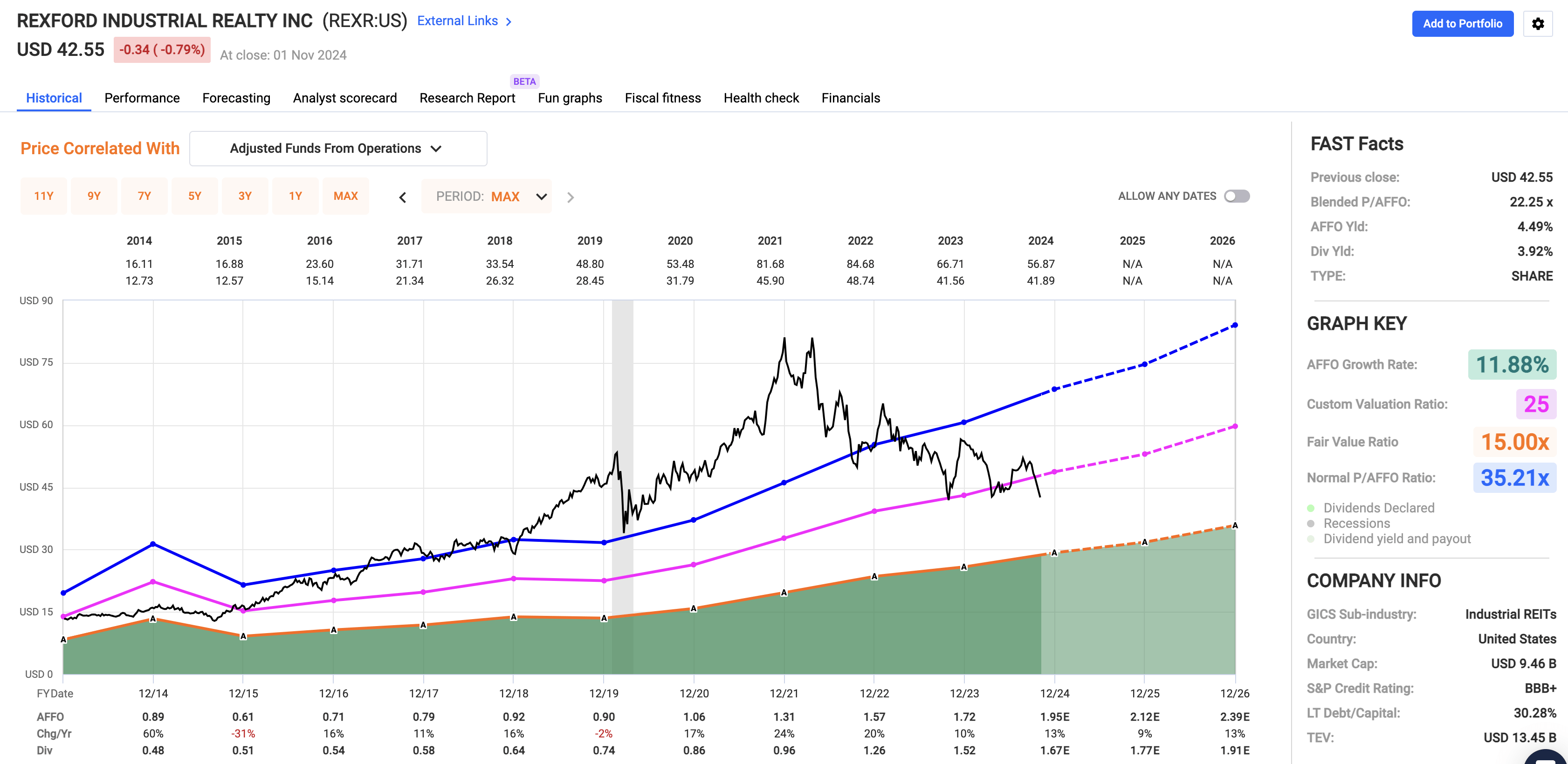This screenshot has height=764, width=1568.
Task: Switch to the Performance tab
Action: (142, 98)
